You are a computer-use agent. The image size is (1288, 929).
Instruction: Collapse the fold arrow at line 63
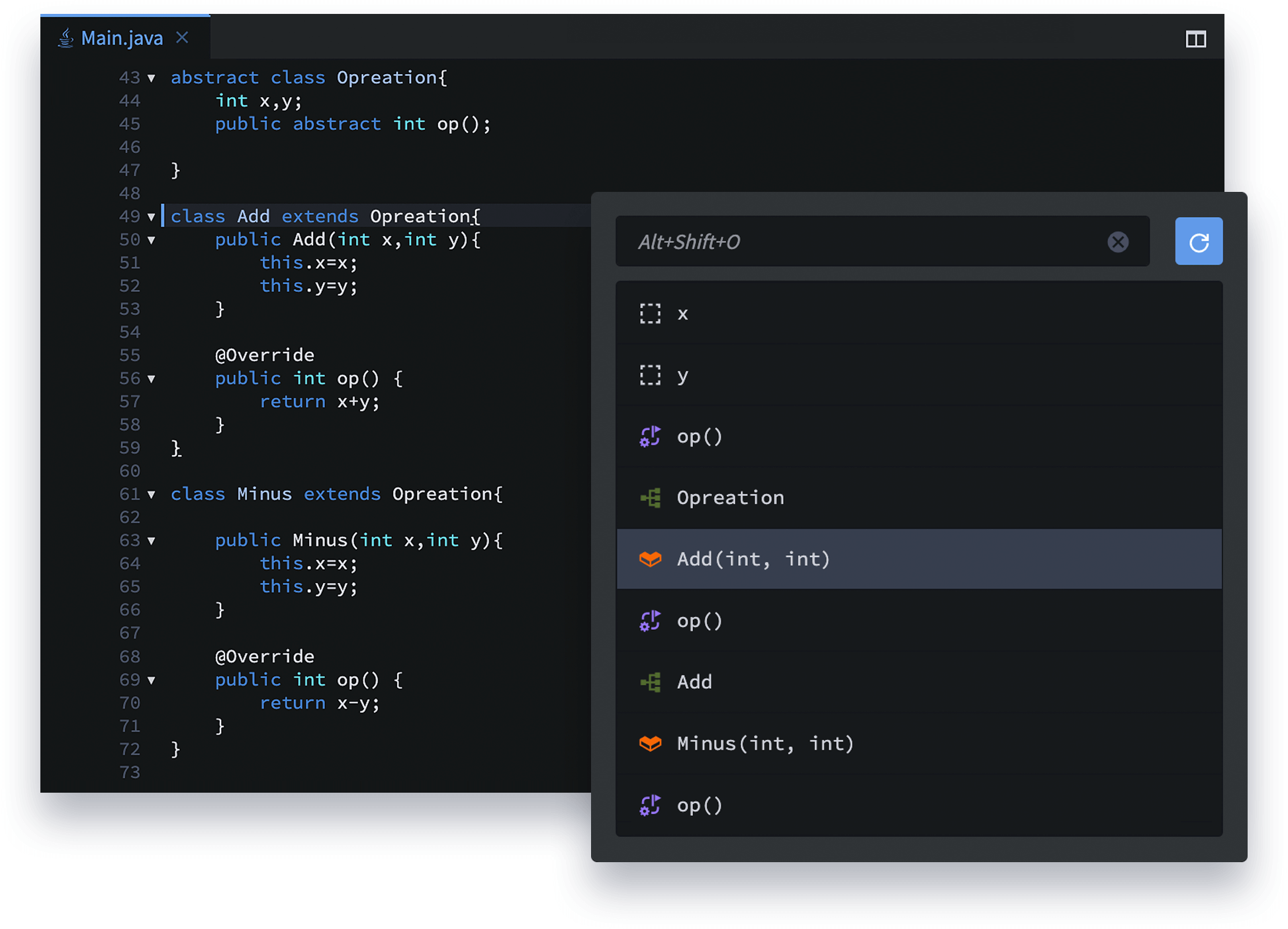click(152, 541)
